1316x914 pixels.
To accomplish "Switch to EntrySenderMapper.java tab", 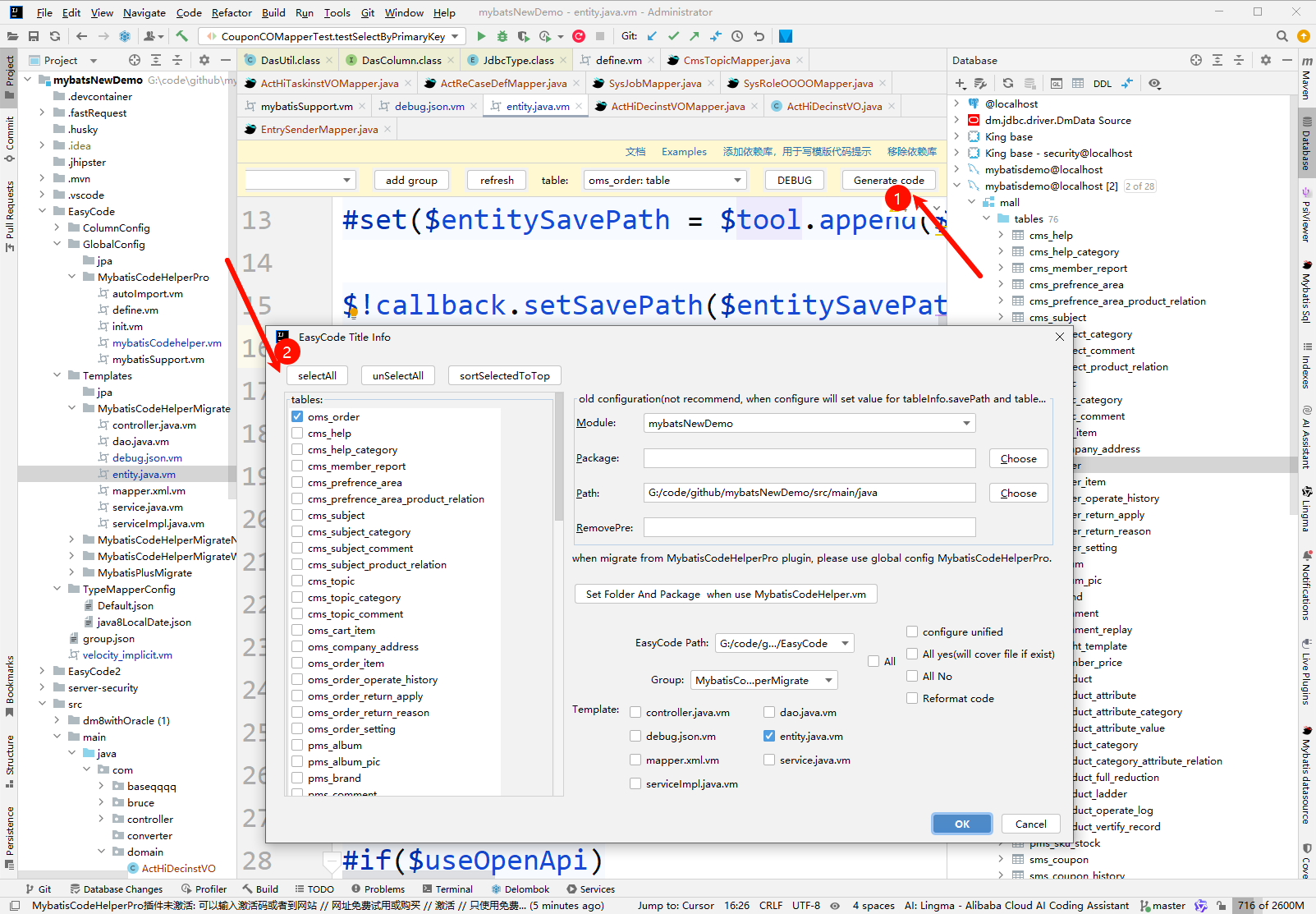I will [x=319, y=129].
